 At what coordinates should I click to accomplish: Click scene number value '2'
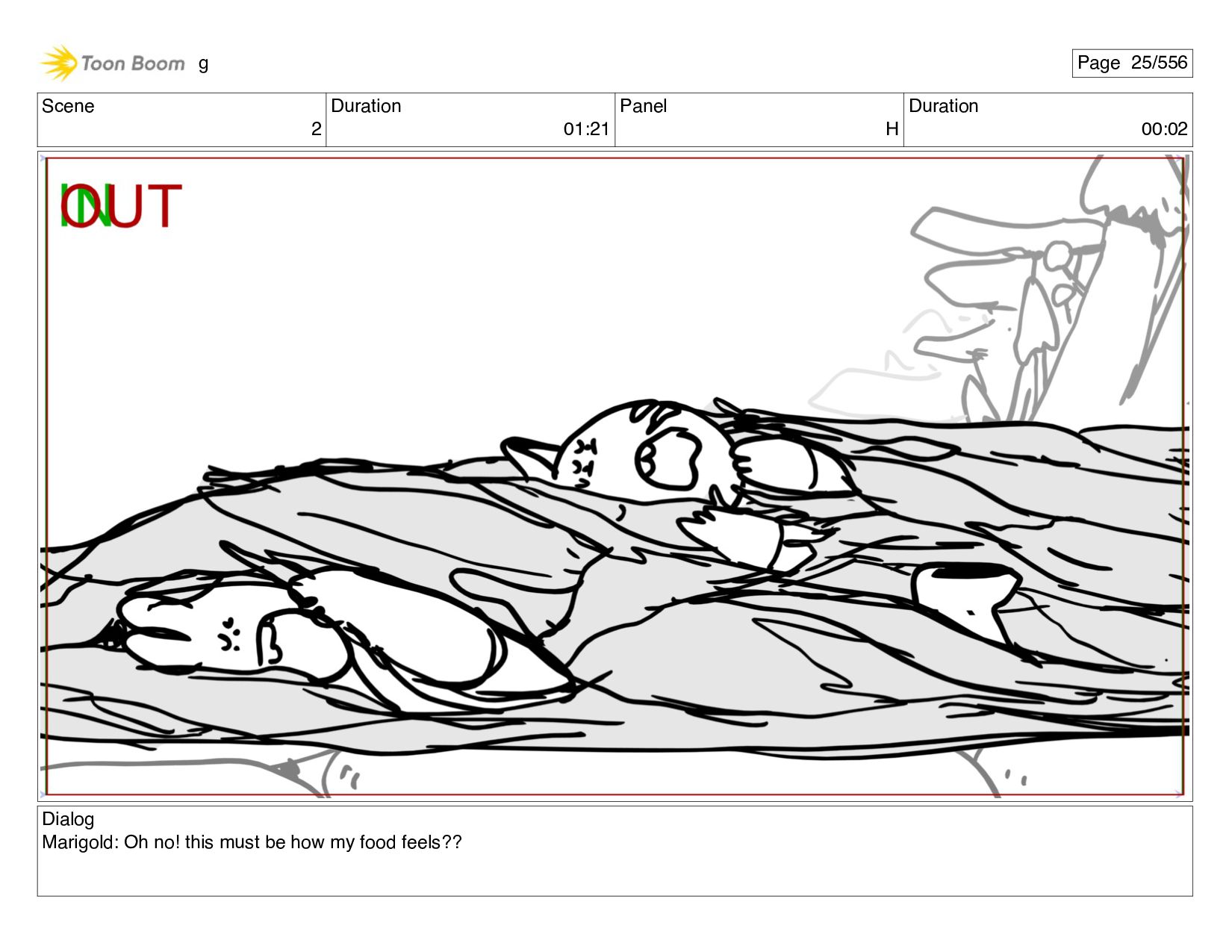tap(316, 129)
